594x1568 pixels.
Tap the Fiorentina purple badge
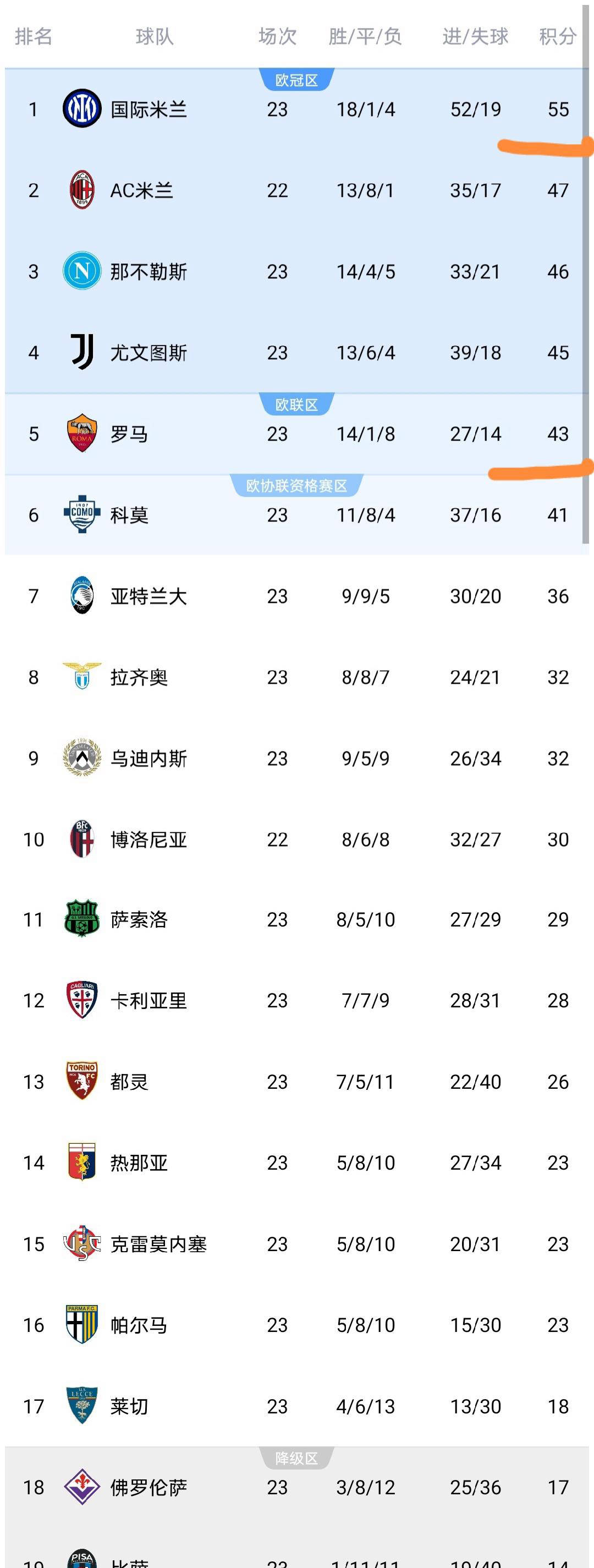pyautogui.click(x=82, y=1487)
